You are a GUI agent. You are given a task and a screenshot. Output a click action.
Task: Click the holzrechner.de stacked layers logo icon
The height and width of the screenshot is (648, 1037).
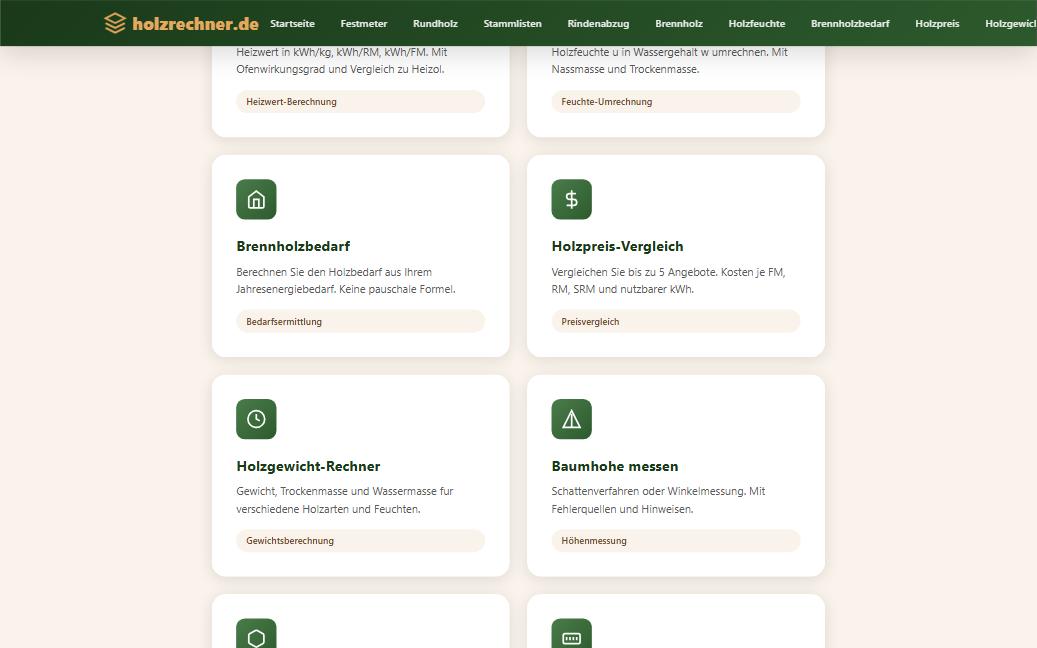[115, 23]
